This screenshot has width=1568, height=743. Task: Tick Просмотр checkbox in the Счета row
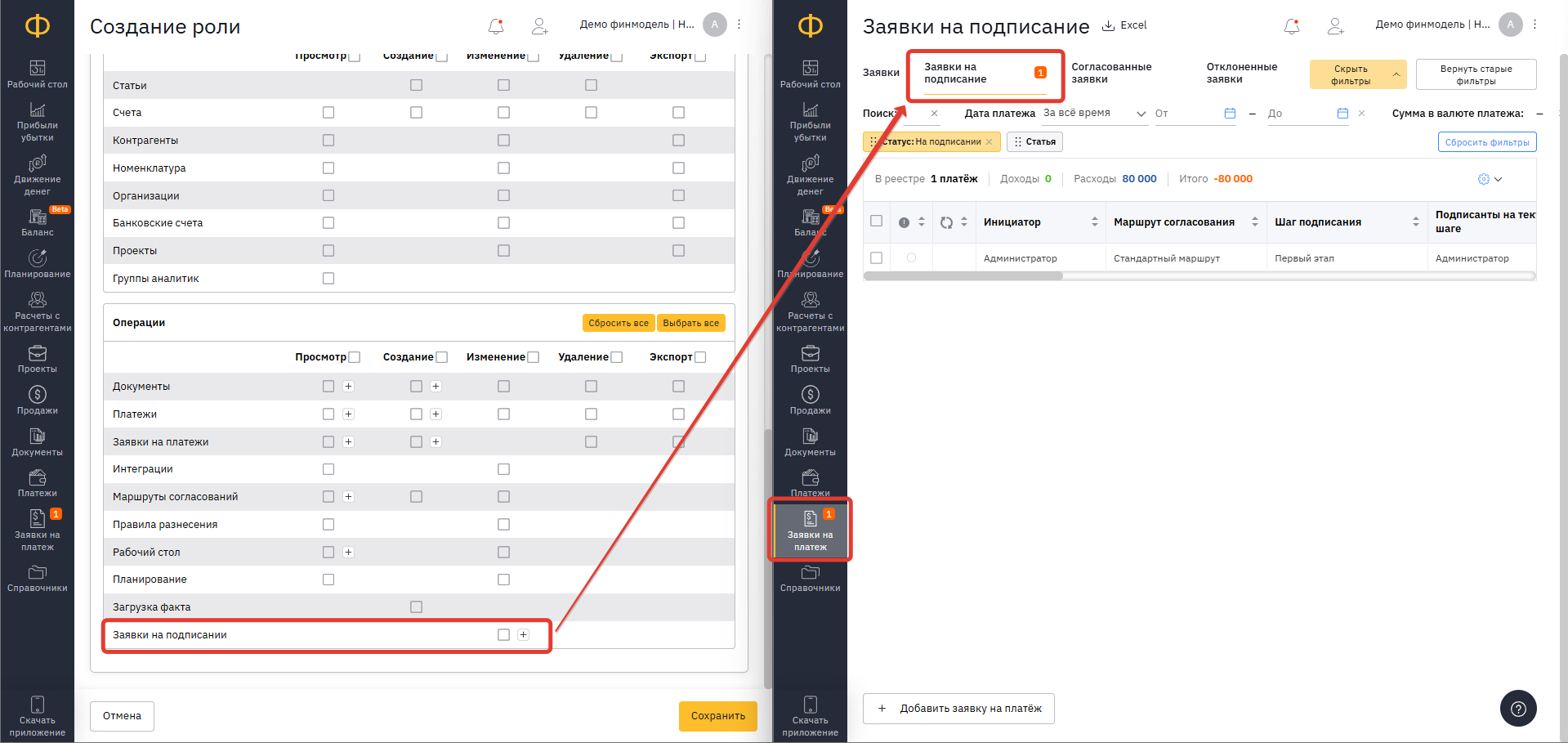[x=328, y=113]
